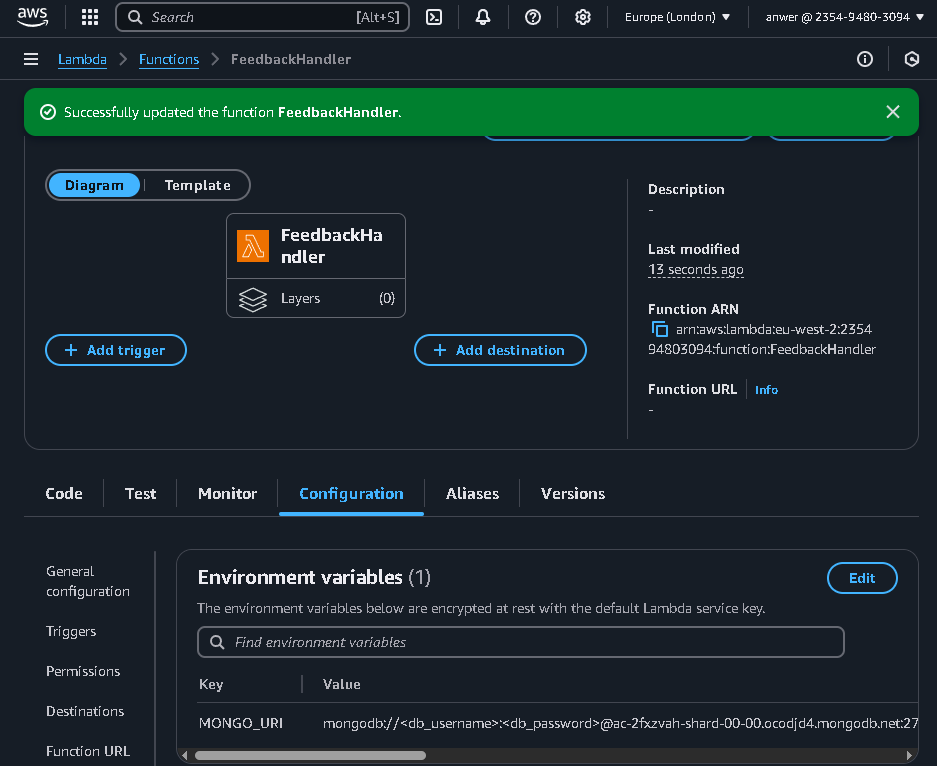The width and height of the screenshot is (937, 766).
Task: Edit the environment variables
Action: pos(862,578)
